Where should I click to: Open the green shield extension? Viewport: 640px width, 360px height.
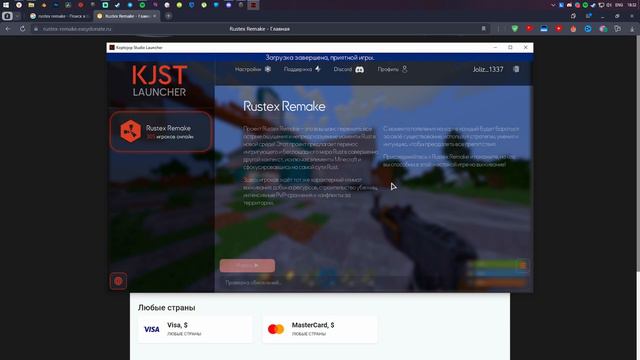515,29
